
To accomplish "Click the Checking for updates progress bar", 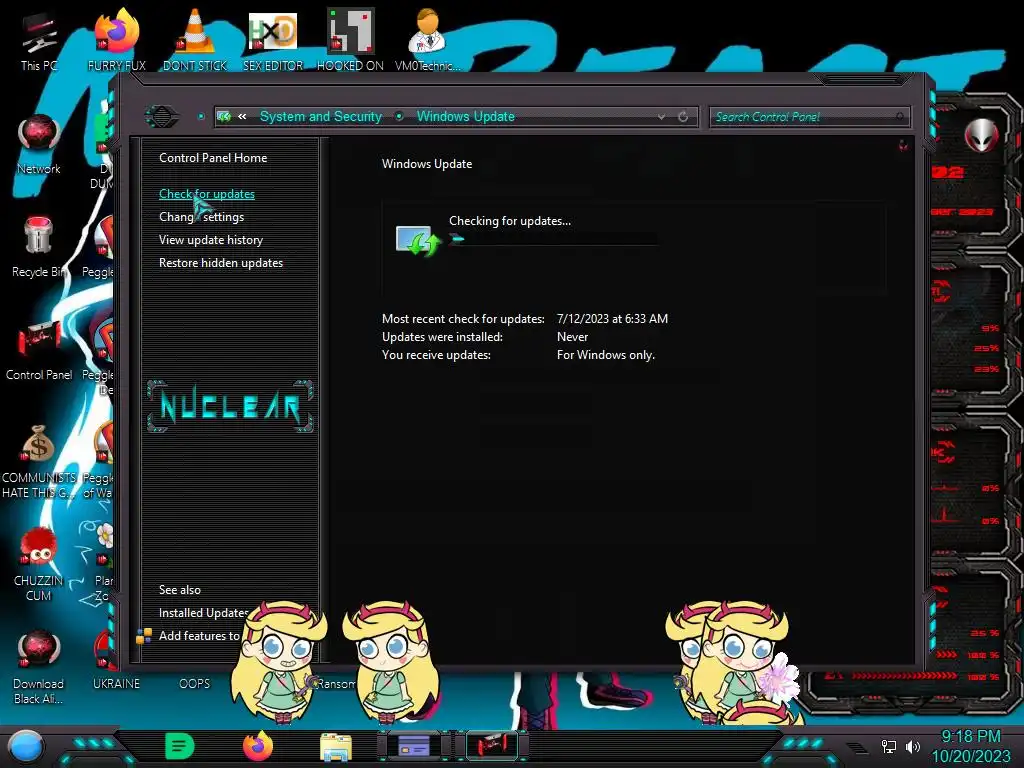I will 554,239.
